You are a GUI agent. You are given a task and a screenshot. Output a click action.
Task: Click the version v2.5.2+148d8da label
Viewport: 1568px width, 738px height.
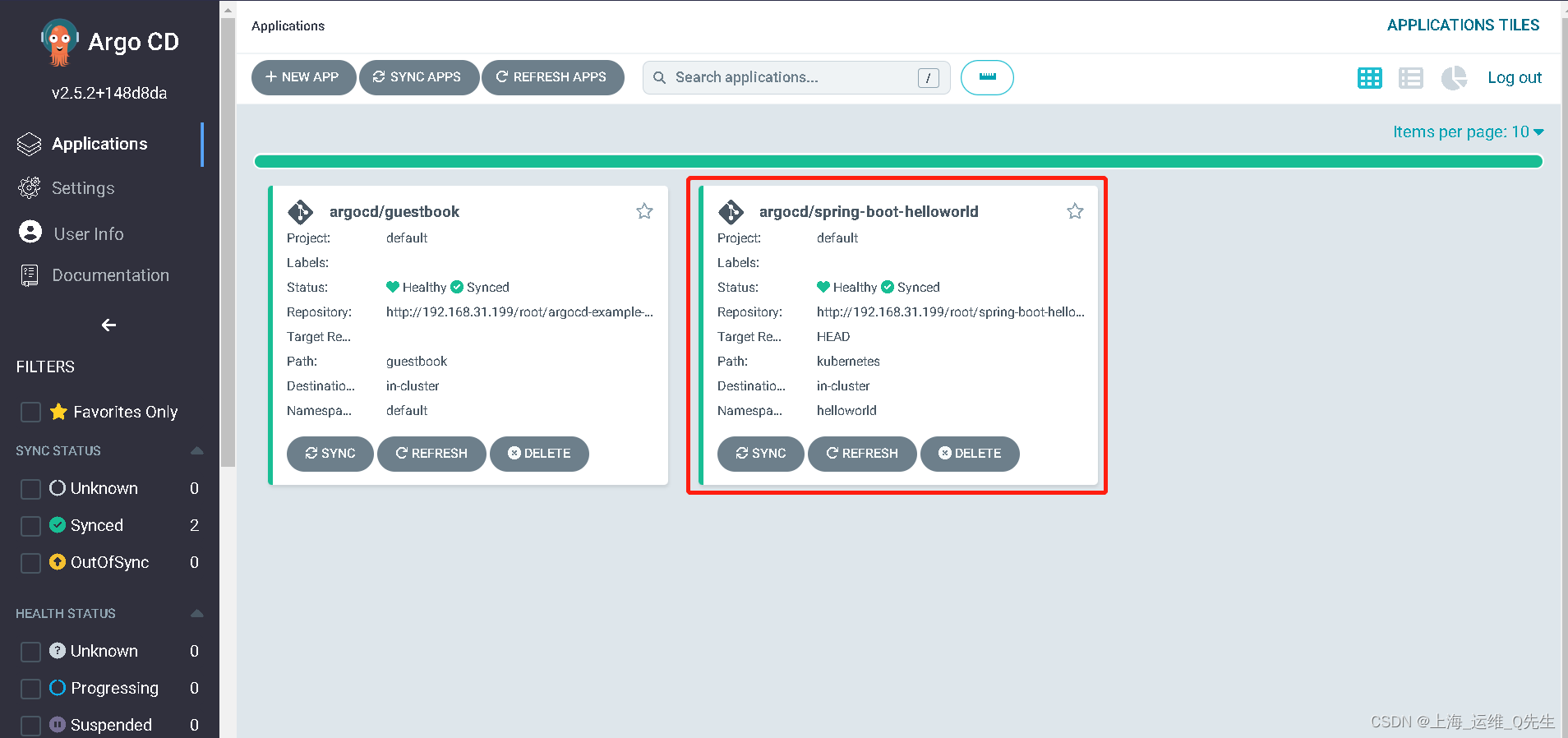109,93
